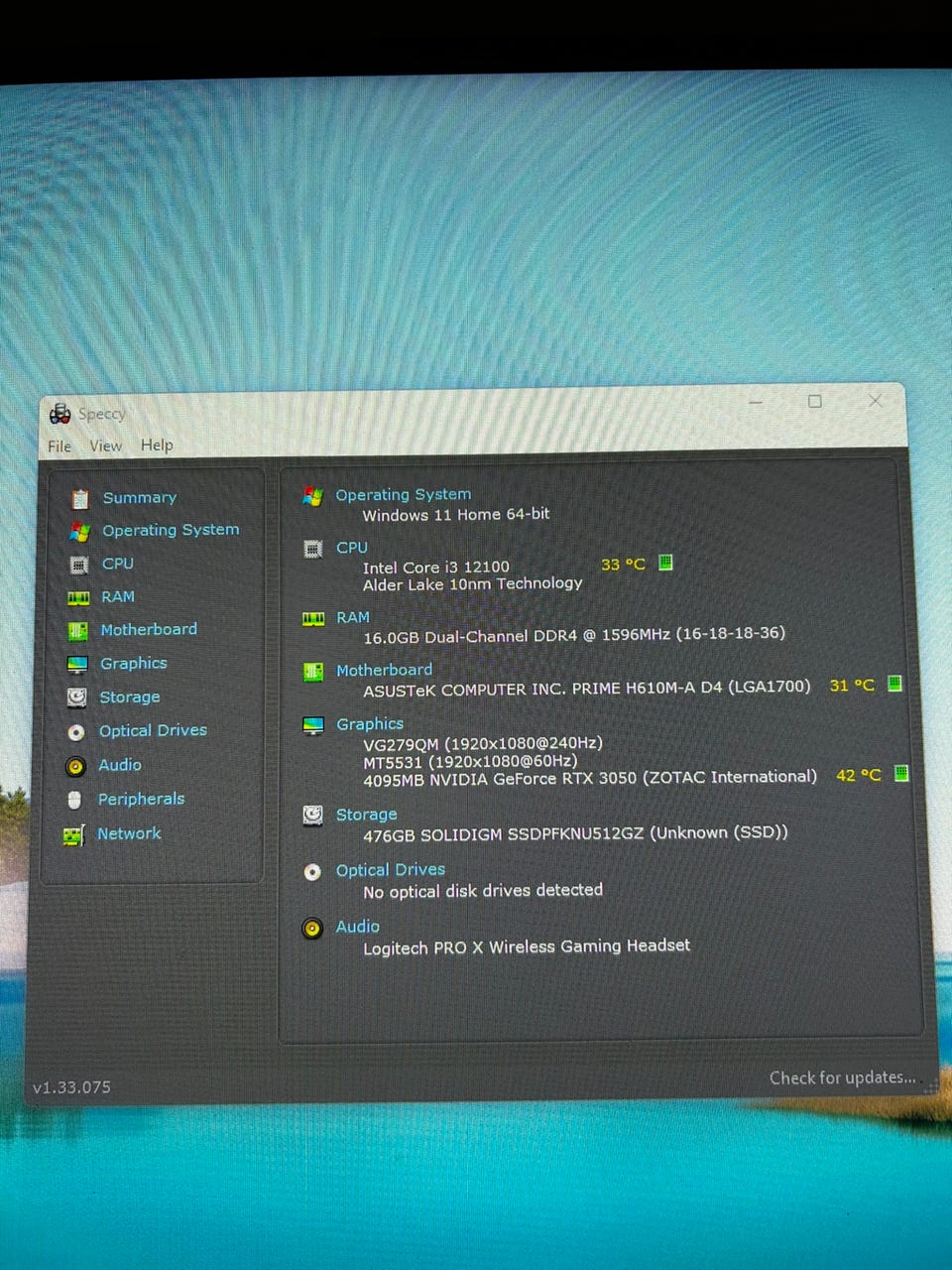The height and width of the screenshot is (1270, 952).
Task: Click disc icon beside Optical Drives heading in summary
Action: tap(312, 872)
